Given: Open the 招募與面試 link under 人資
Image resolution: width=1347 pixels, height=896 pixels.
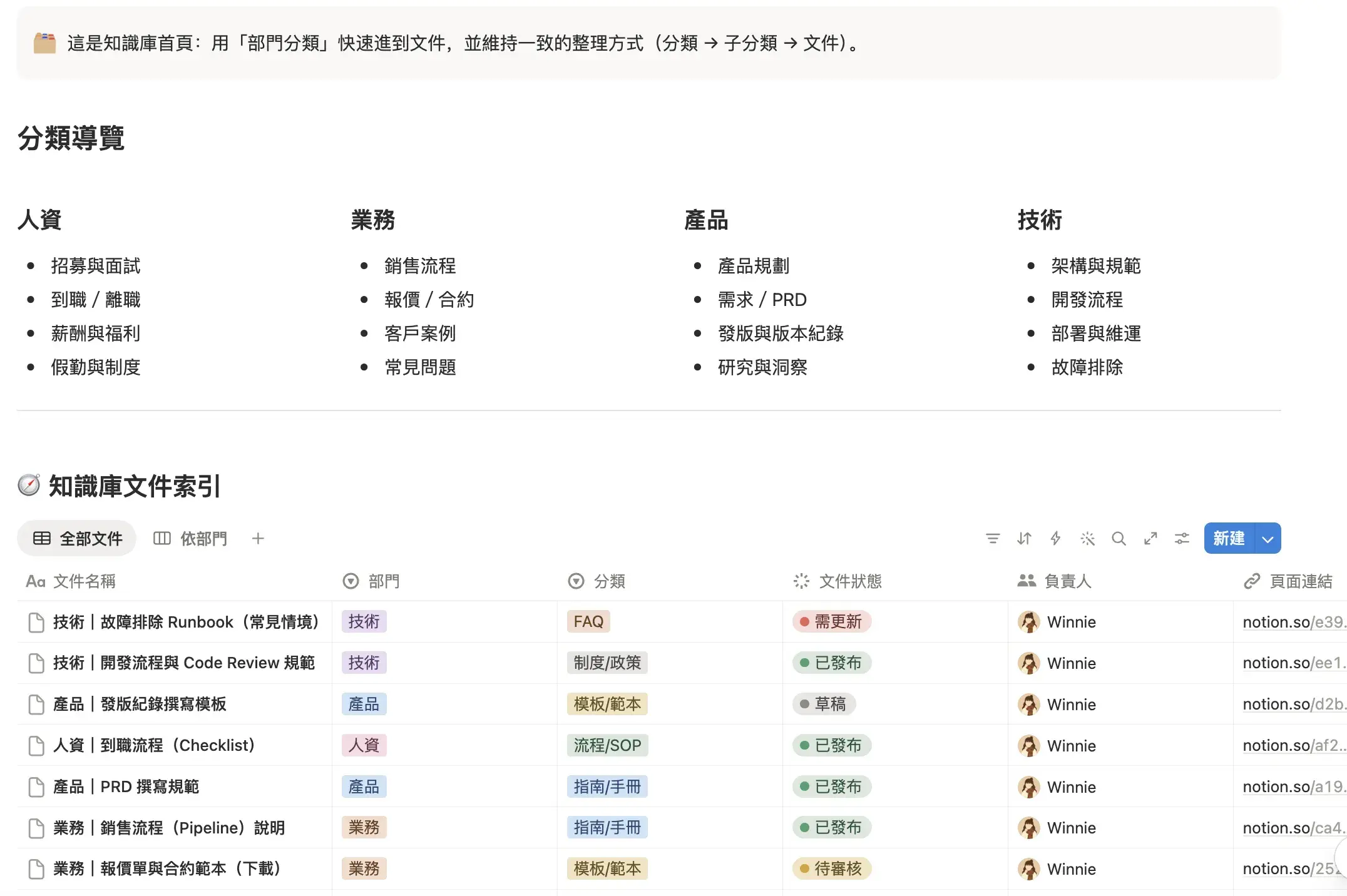Looking at the screenshot, I should pyautogui.click(x=96, y=265).
